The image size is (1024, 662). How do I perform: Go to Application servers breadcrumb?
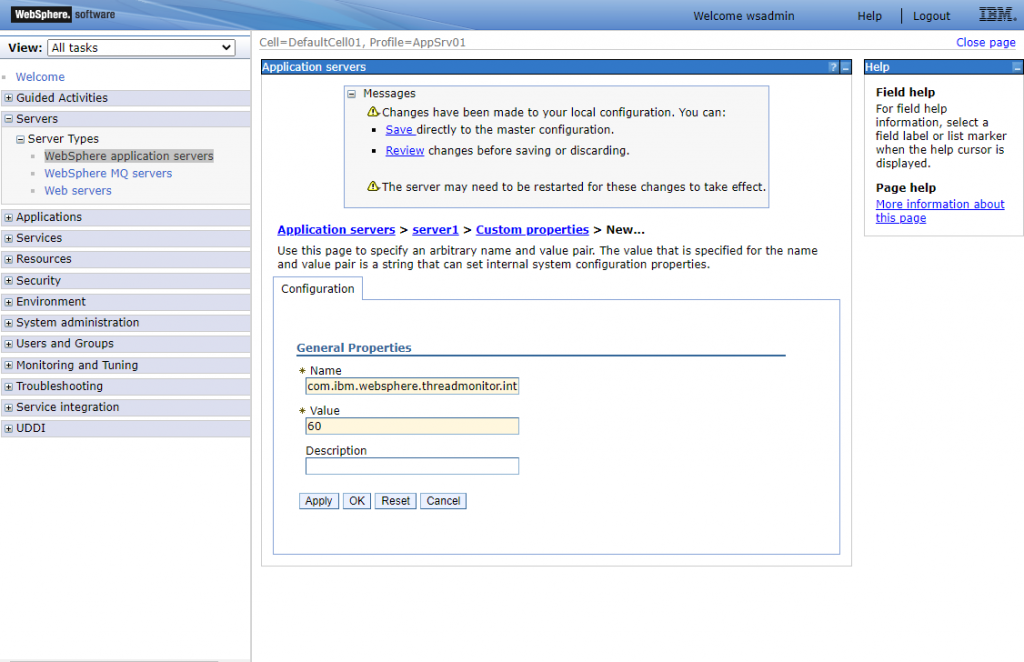click(336, 230)
